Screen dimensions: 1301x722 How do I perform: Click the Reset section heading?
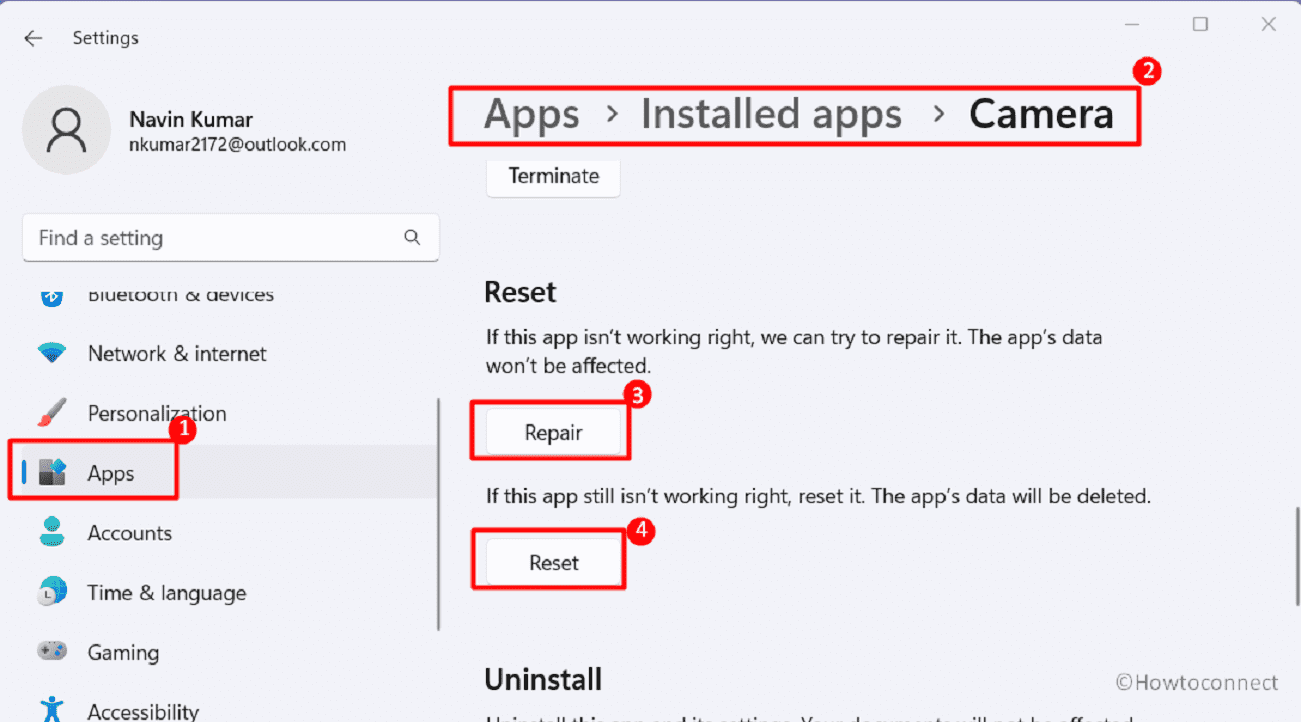pos(520,292)
